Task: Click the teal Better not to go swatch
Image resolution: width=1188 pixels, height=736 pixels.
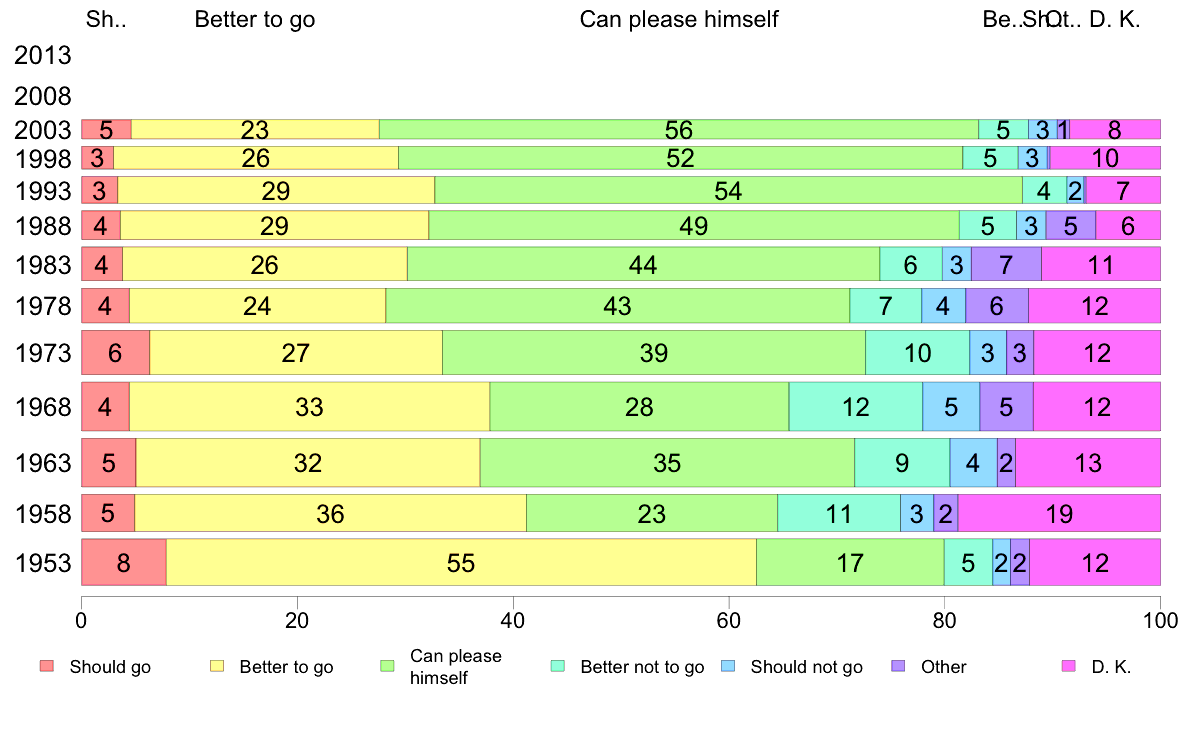Action: (558, 666)
